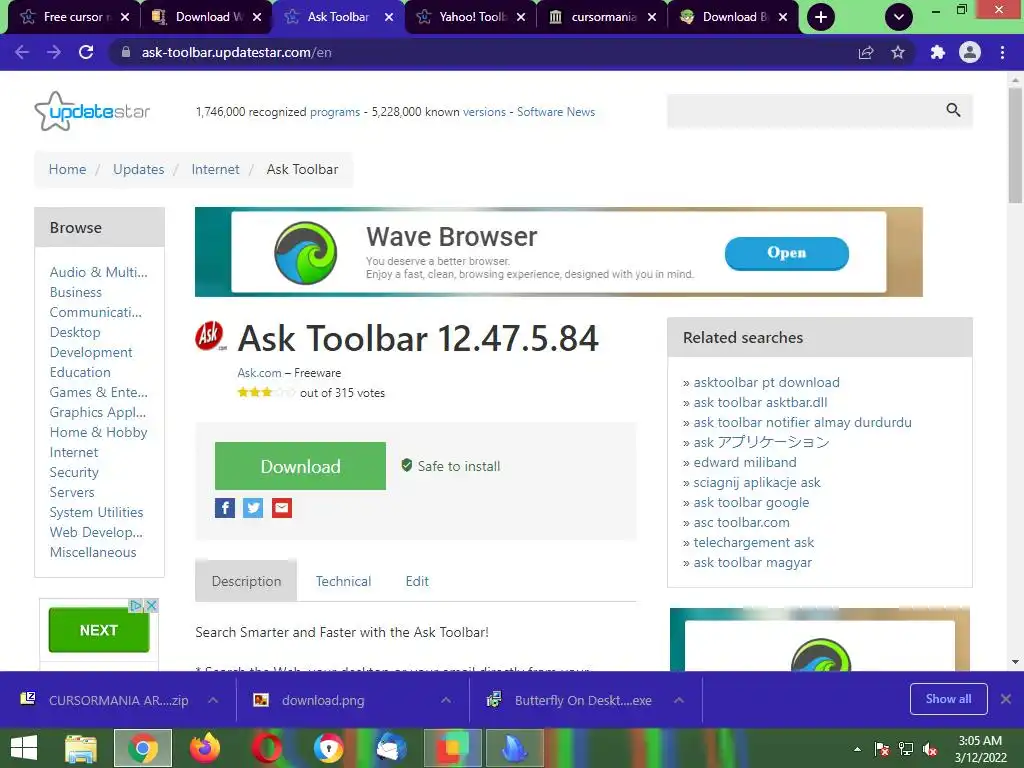Open the versions link in header
The image size is (1024, 768).
(x=484, y=112)
